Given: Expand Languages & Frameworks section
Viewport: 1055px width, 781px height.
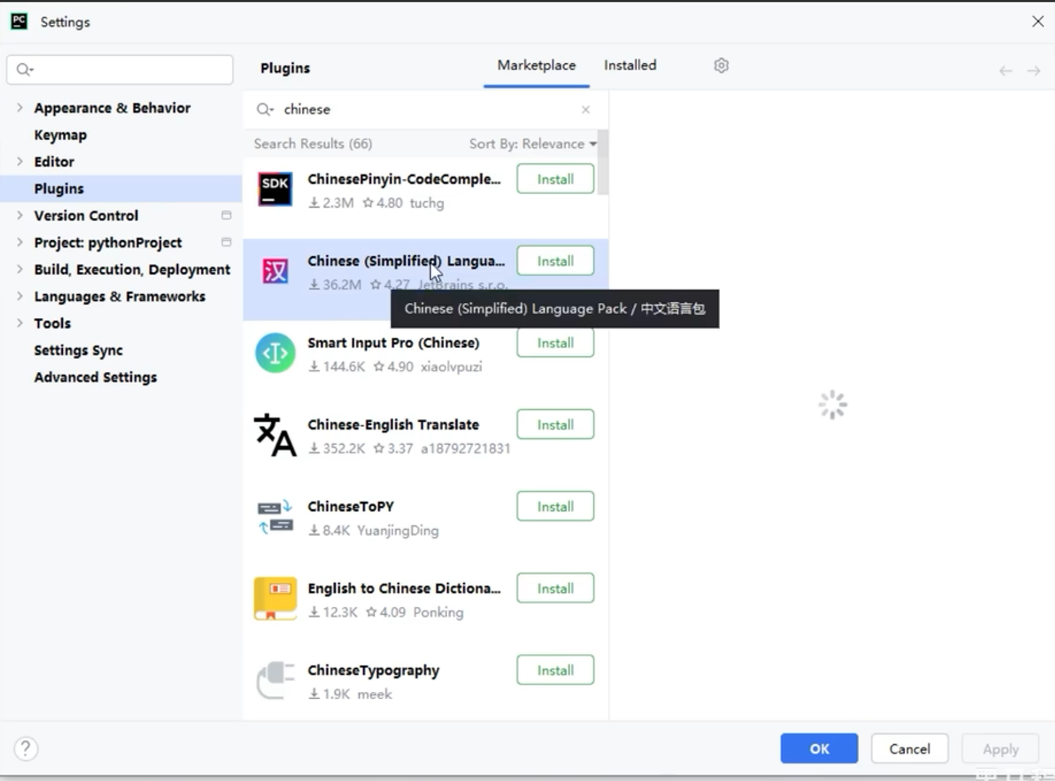Looking at the screenshot, I should [x=20, y=296].
